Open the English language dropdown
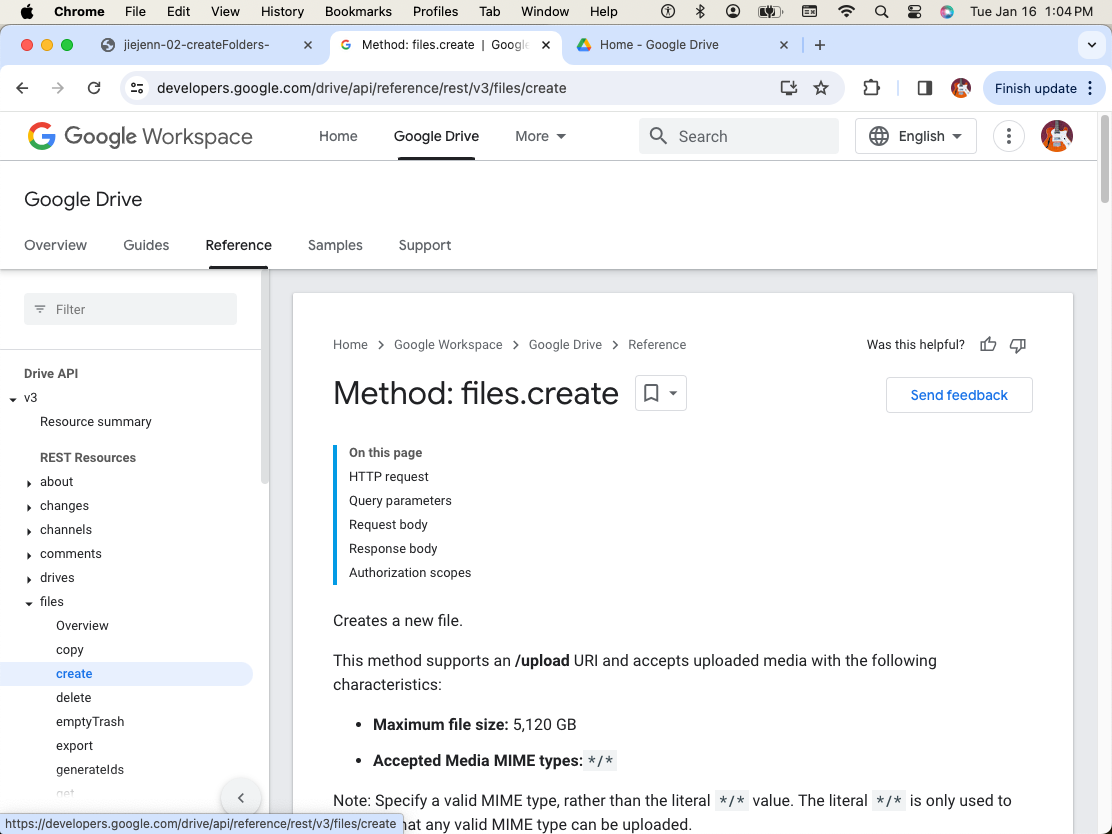This screenshot has width=1112, height=834. (x=916, y=136)
